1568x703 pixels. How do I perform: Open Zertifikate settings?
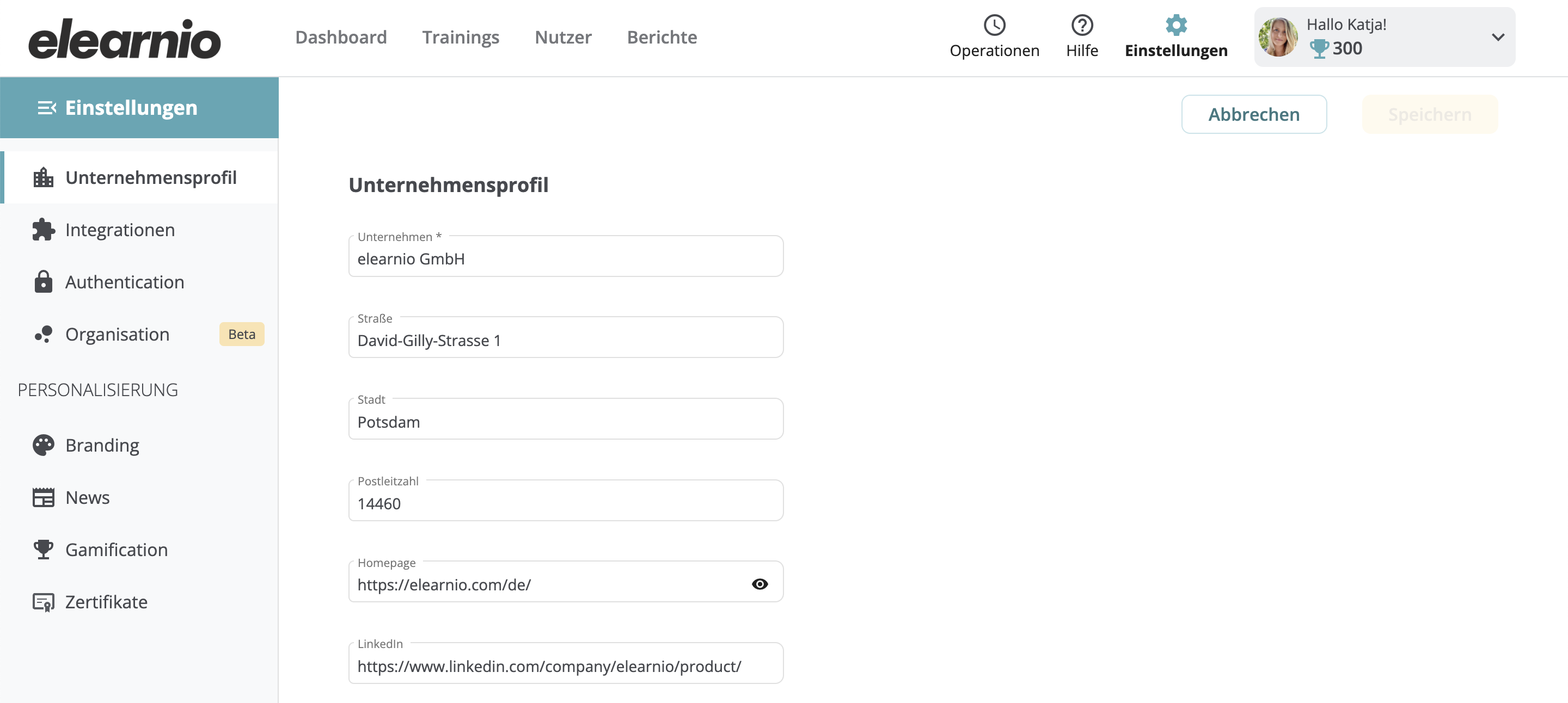[139, 602]
